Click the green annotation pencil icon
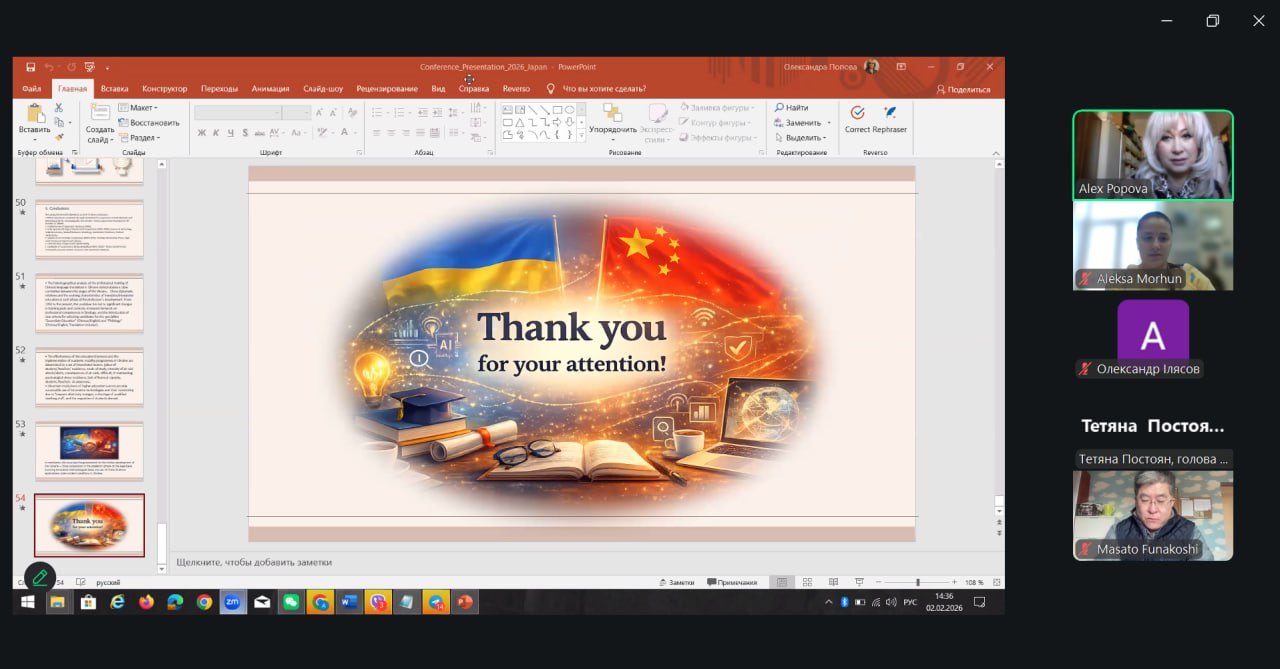The width and height of the screenshot is (1280, 669). point(39,576)
